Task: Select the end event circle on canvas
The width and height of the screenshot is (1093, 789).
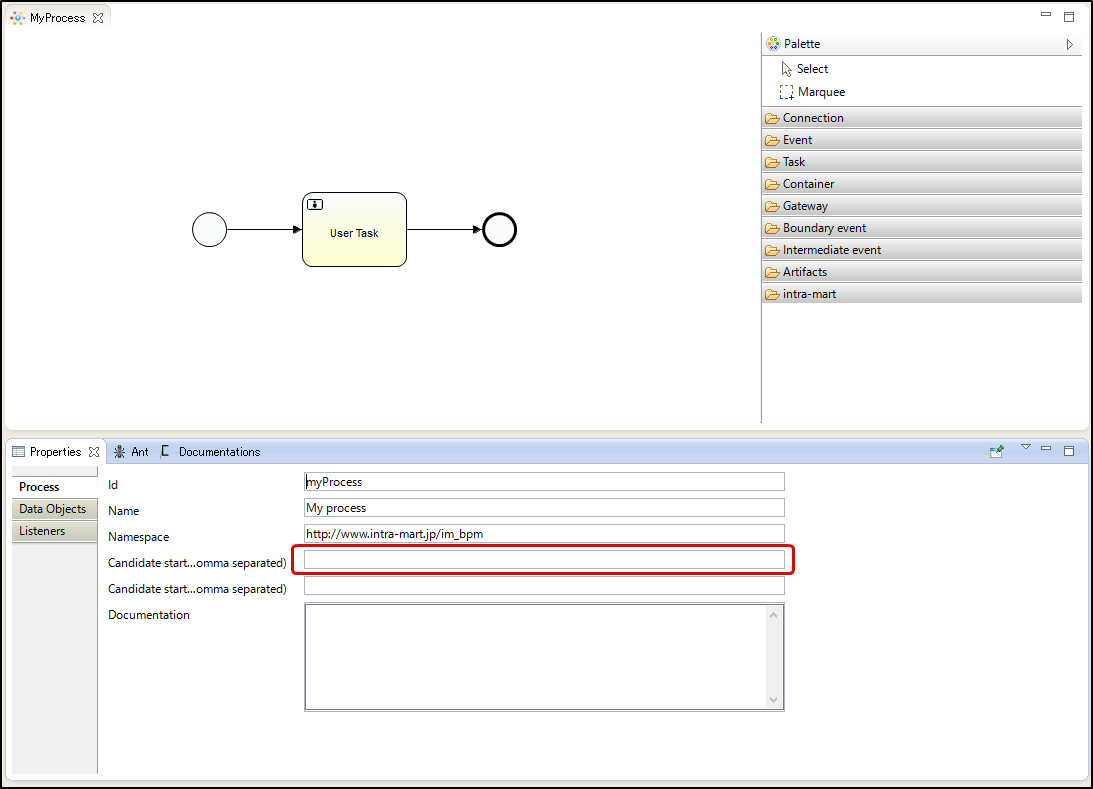Action: point(499,230)
